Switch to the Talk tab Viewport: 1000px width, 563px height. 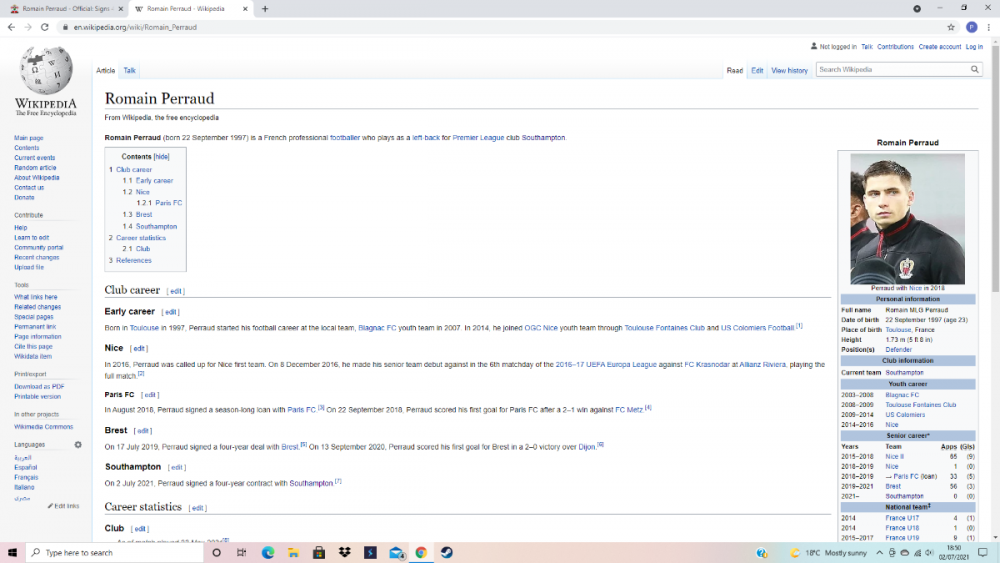[x=130, y=71]
